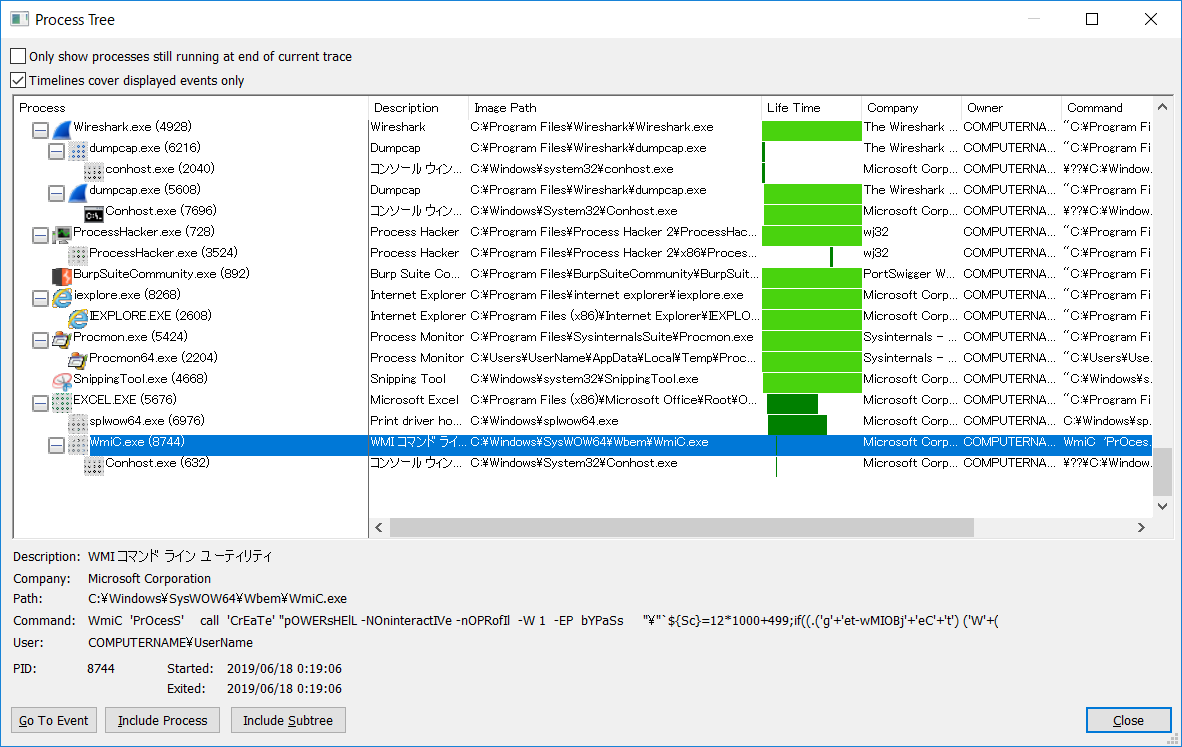Screen dimensions: 1182x747
Task: Click the dumpcap.exe (6216) process icon
Action: click(x=78, y=151)
